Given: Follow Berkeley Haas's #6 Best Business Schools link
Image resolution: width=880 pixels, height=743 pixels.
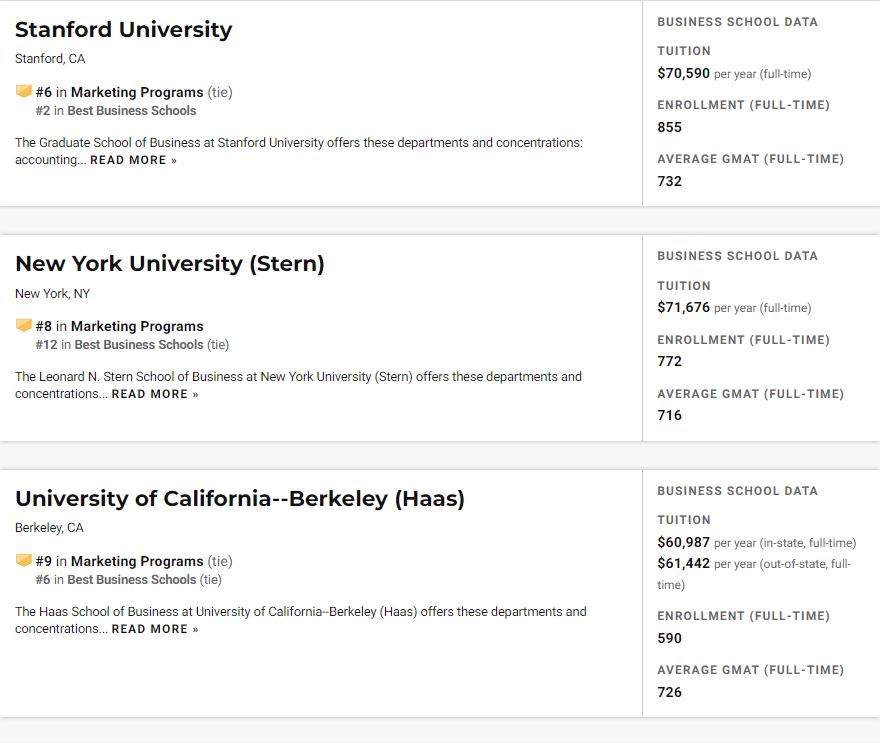Looking at the screenshot, I should pyautogui.click(x=116, y=580).
